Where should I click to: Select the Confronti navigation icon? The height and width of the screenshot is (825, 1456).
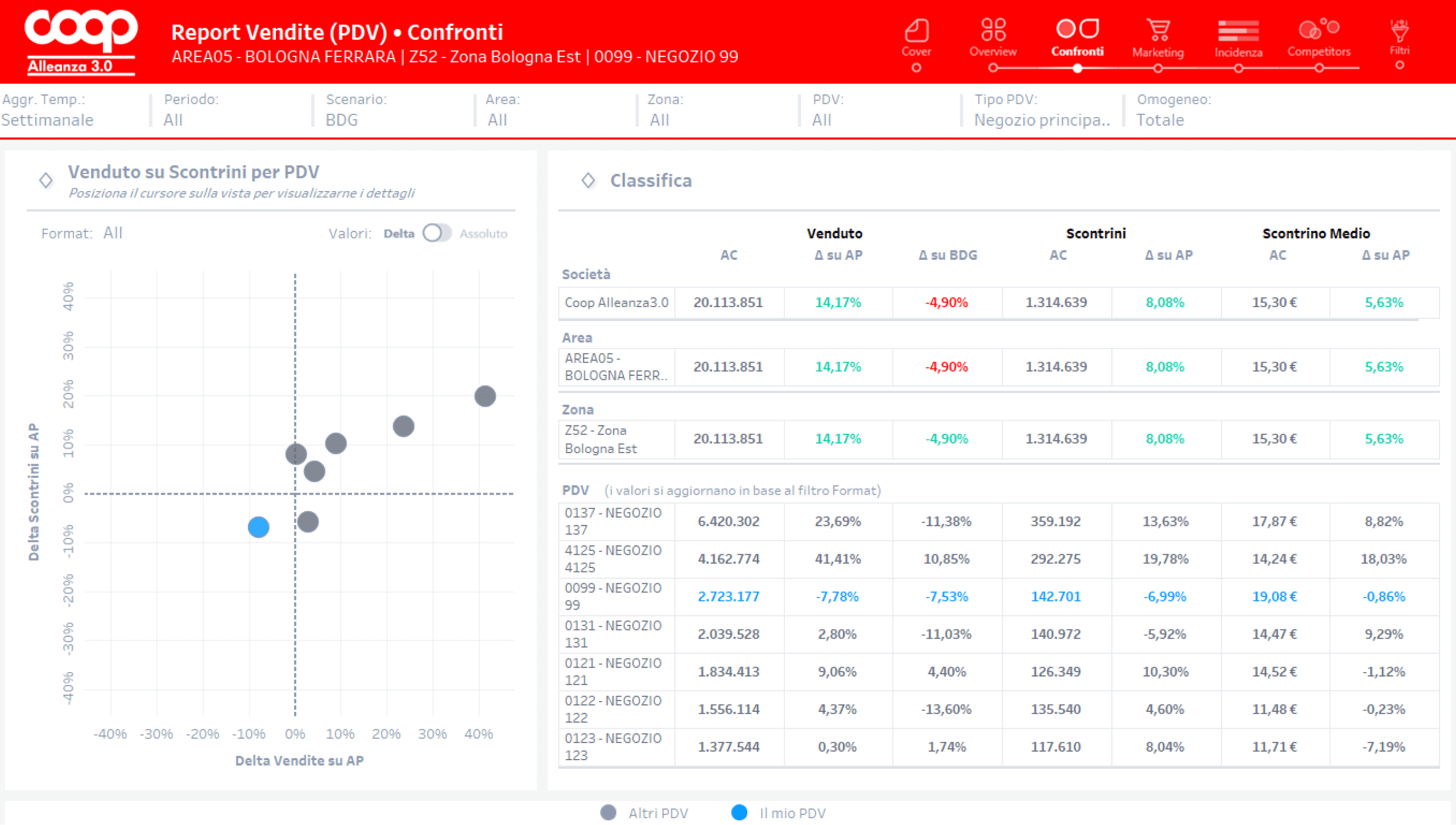(1077, 28)
